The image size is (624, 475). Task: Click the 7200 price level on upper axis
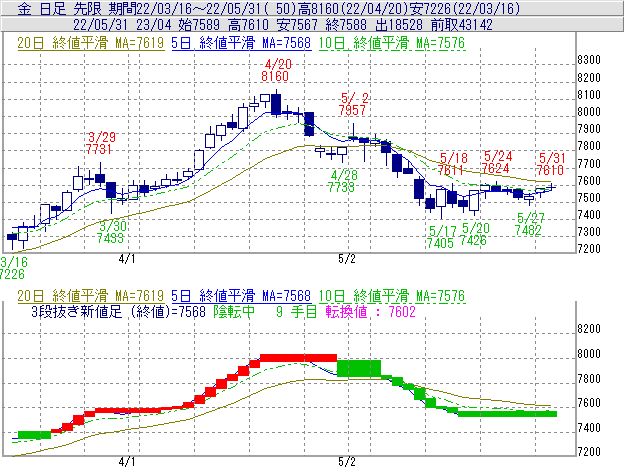589,249
